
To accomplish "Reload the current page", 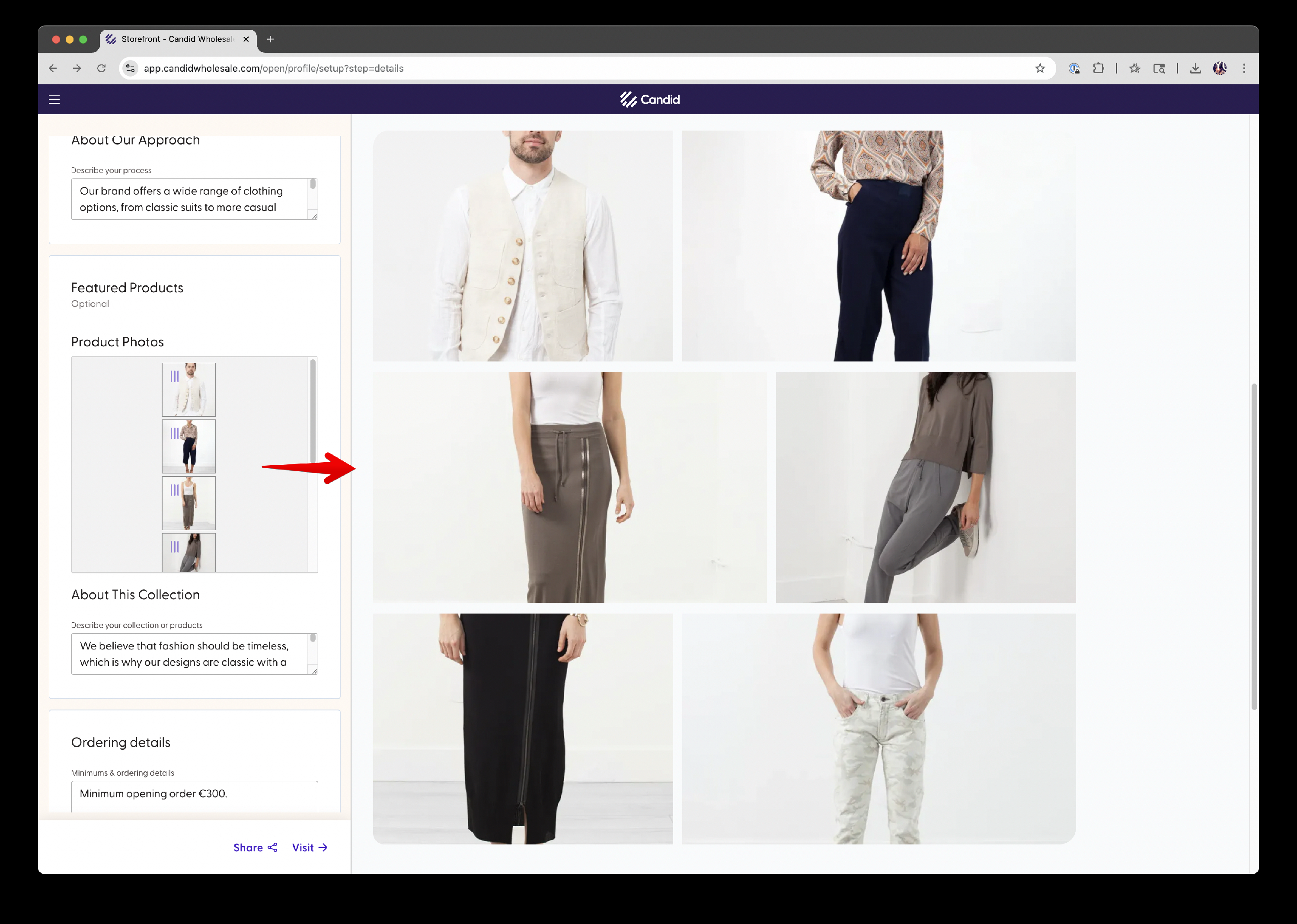I will pyautogui.click(x=101, y=68).
